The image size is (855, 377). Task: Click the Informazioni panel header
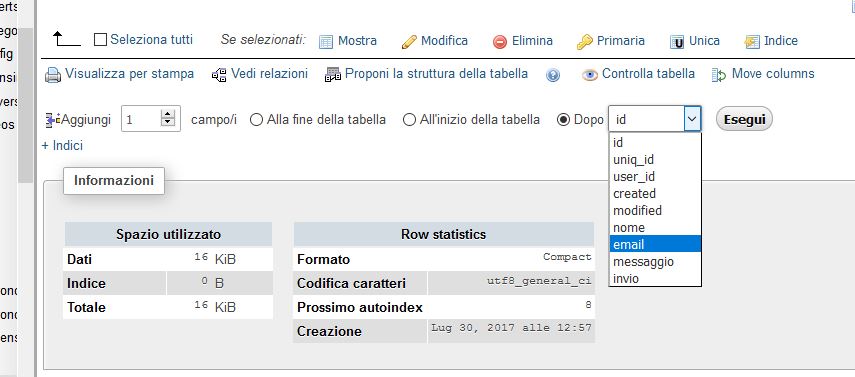(x=114, y=181)
